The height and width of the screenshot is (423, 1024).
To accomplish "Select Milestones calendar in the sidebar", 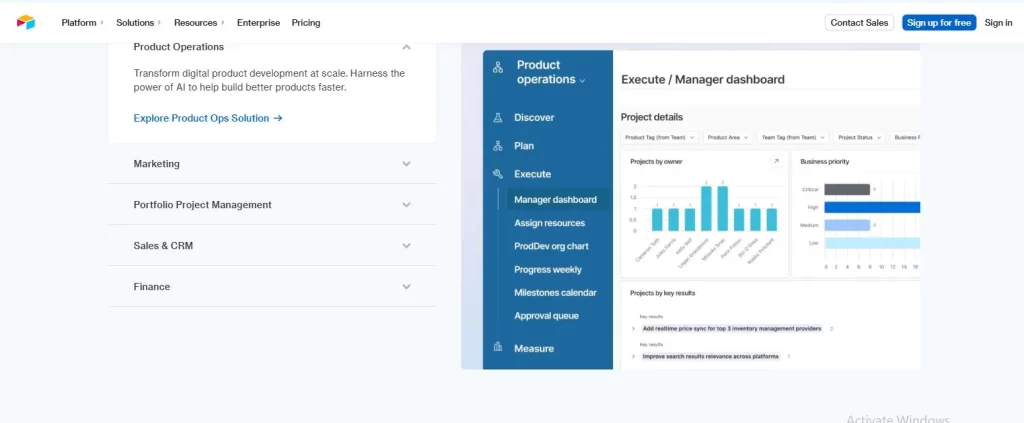I will [555, 293].
